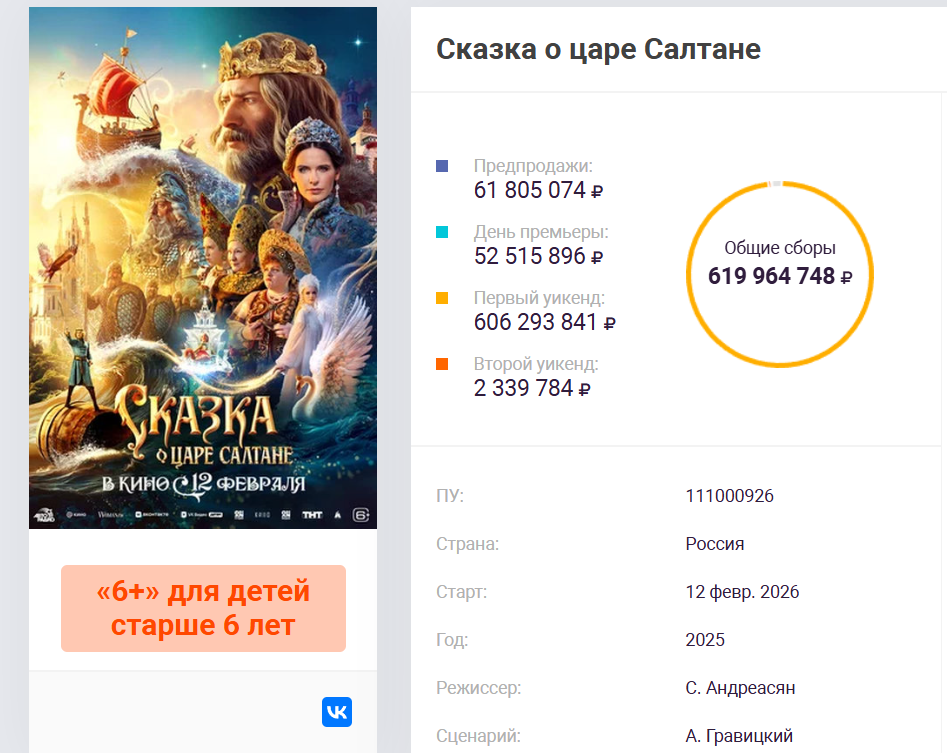Click the ПУ number 111000926
This screenshot has height=753, width=947.
point(730,496)
